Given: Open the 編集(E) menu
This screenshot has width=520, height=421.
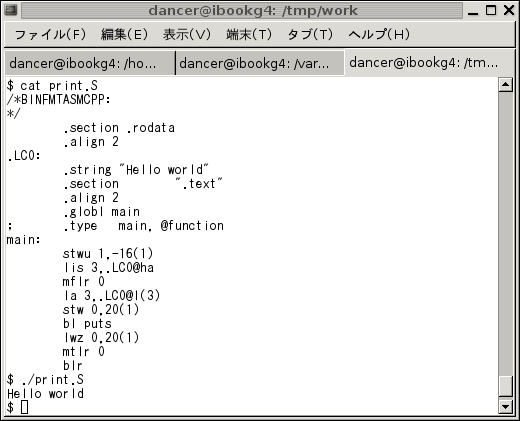Looking at the screenshot, I should (124, 34).
